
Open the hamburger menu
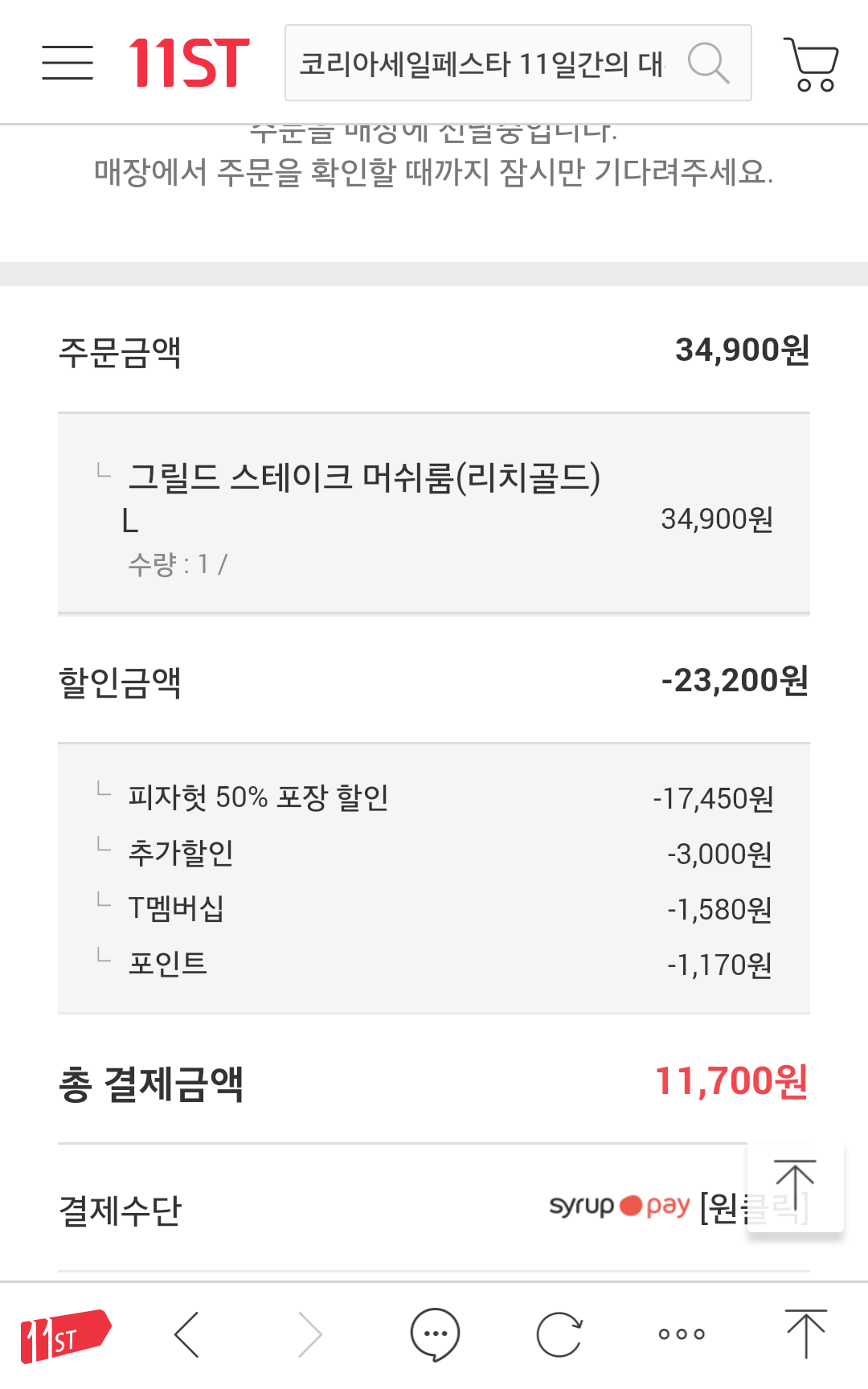pyautogui.click(x=68, y=63)
